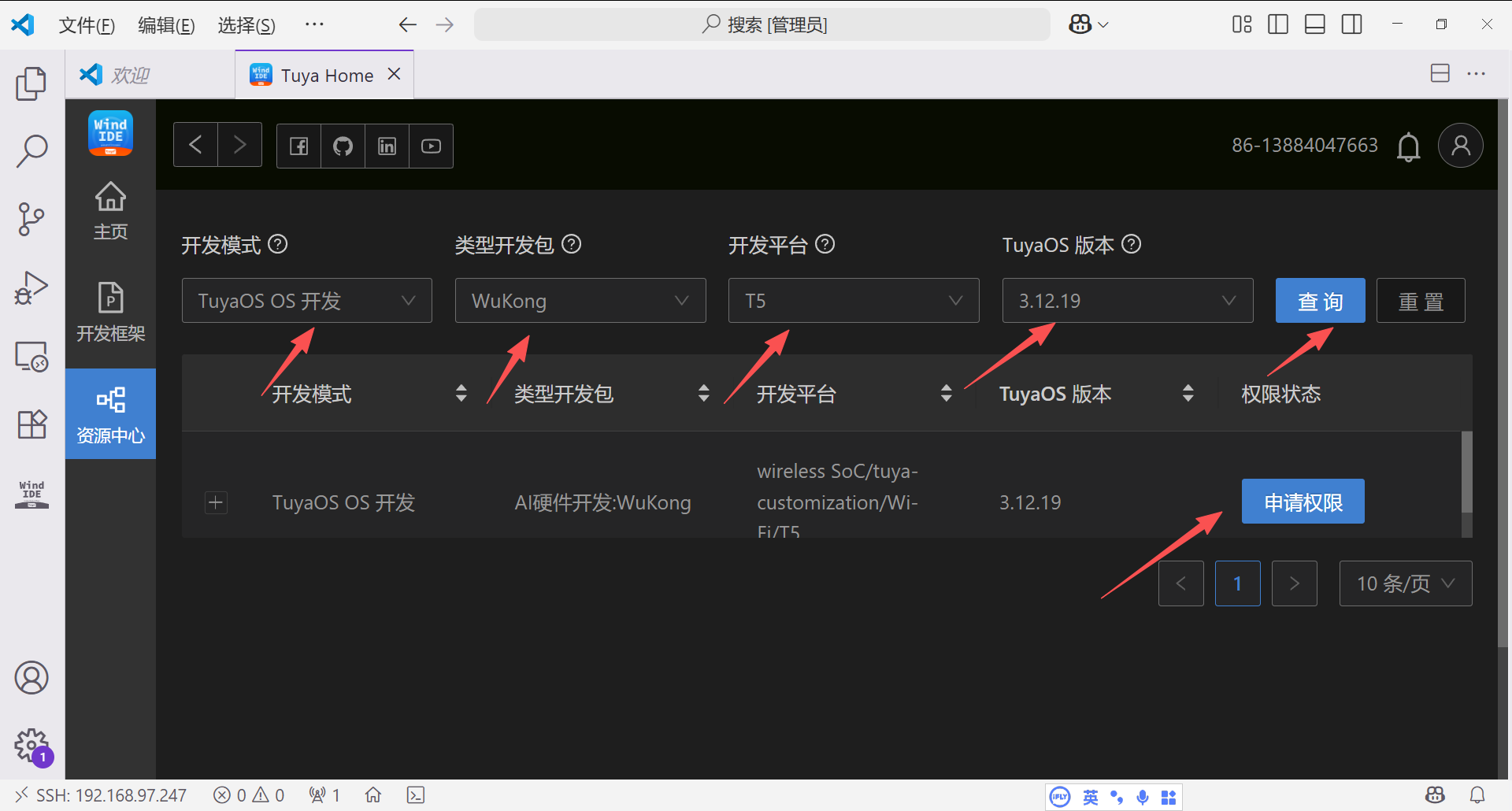This screenshot has width=1512, height=811.
Task: Open the notification bell in Tuya header
Action: (x=1408, y=146)
